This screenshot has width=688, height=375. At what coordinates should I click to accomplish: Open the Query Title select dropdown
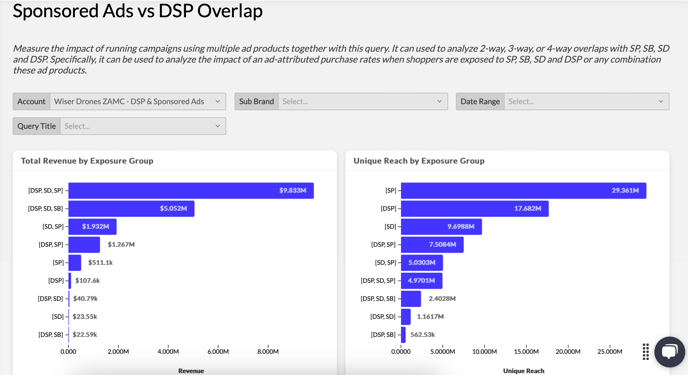(x=143, y=126)
